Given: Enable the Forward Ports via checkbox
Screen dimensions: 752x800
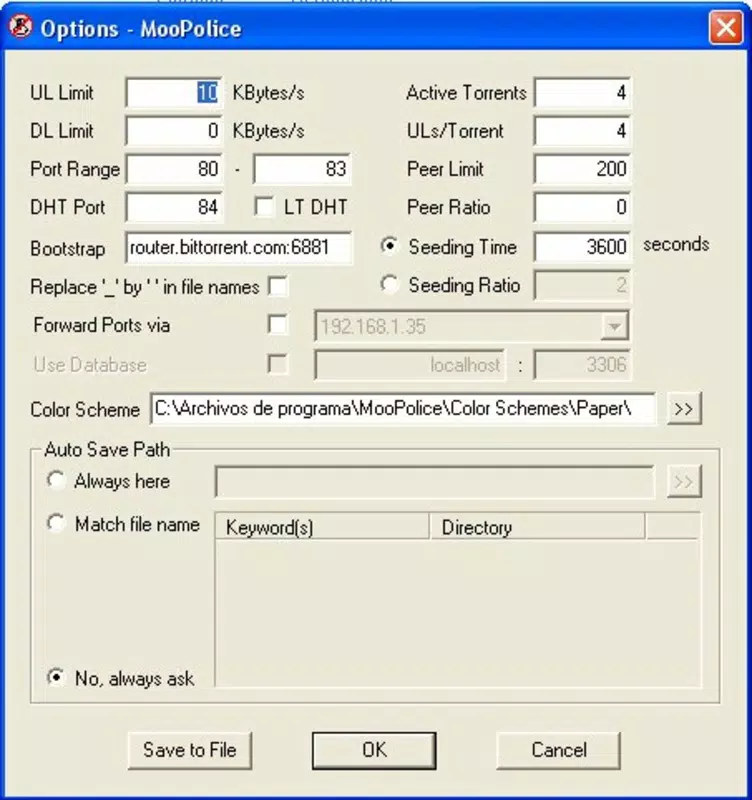Looking at the screenshot, I should pos(278,325).
